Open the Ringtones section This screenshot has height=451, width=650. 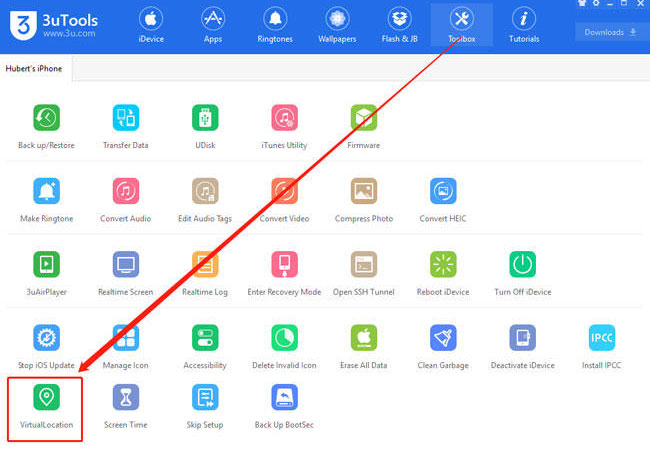tap(275, 25)
